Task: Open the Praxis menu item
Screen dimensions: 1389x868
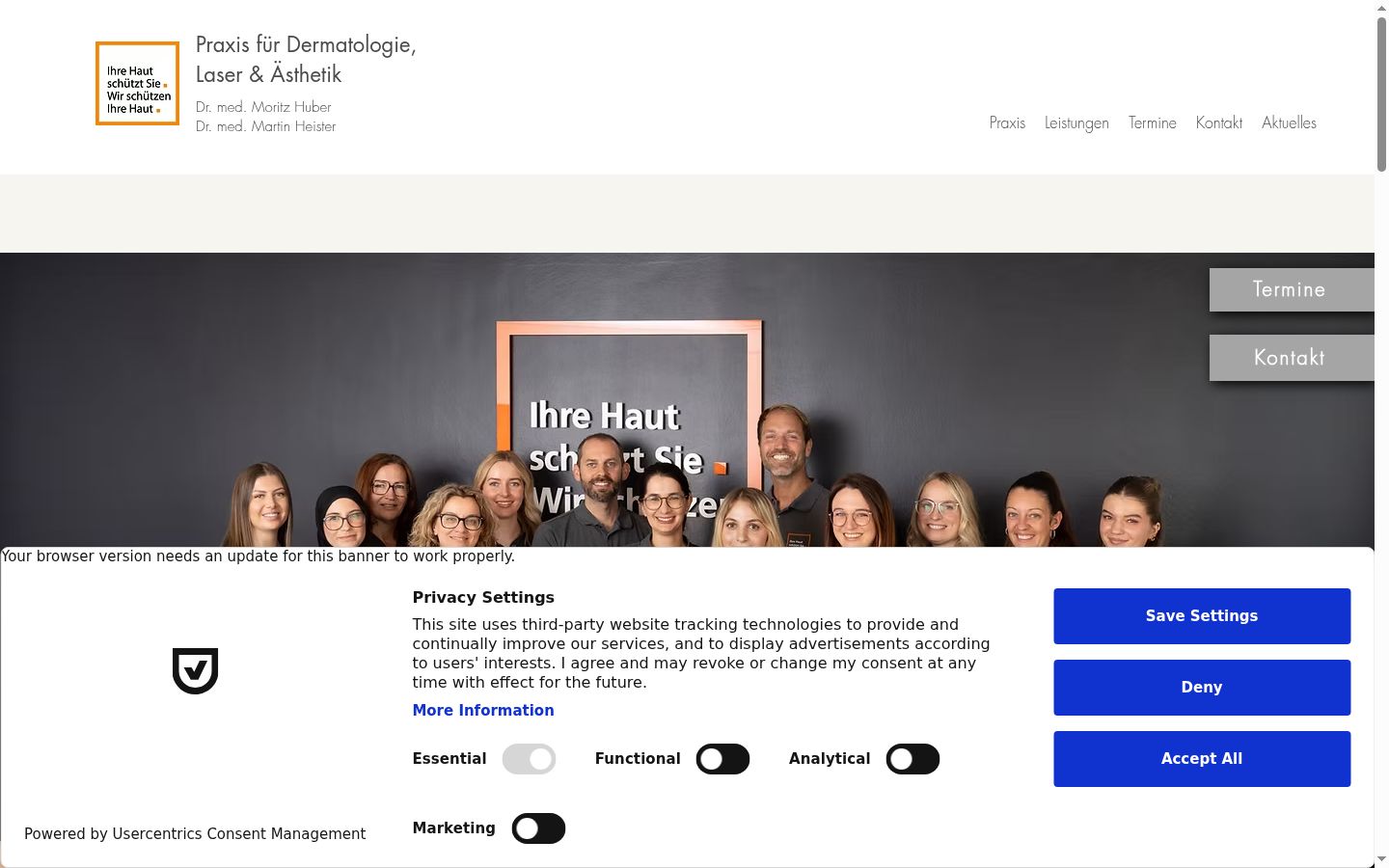Action: (x=1007, y=122)
